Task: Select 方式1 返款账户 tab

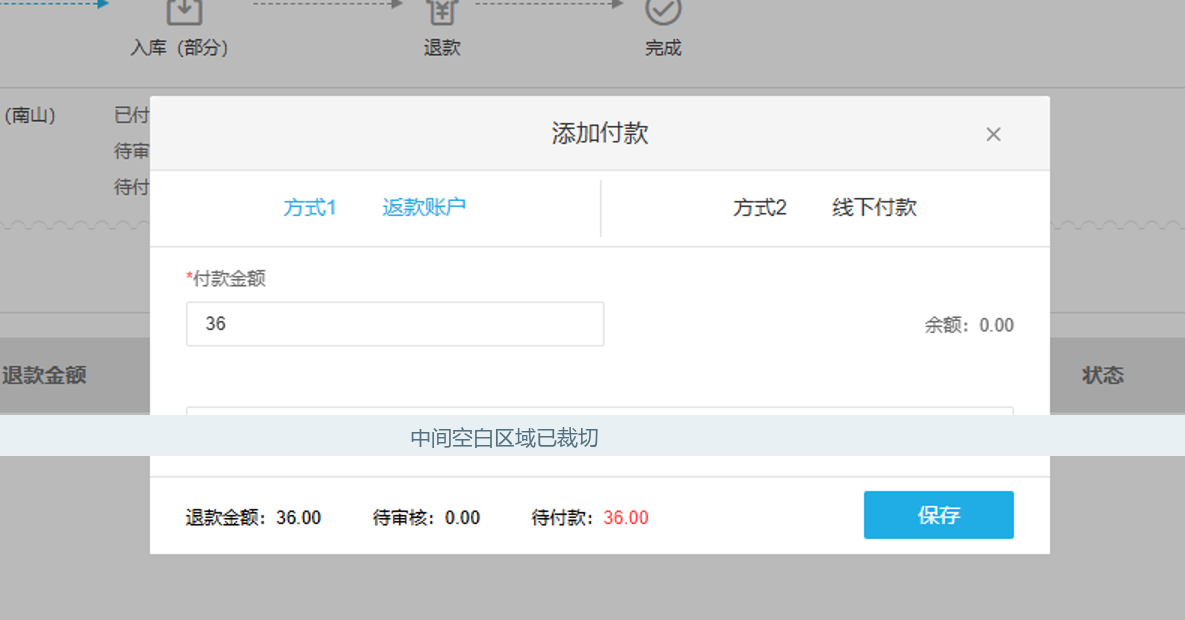Action: point(375,207)
